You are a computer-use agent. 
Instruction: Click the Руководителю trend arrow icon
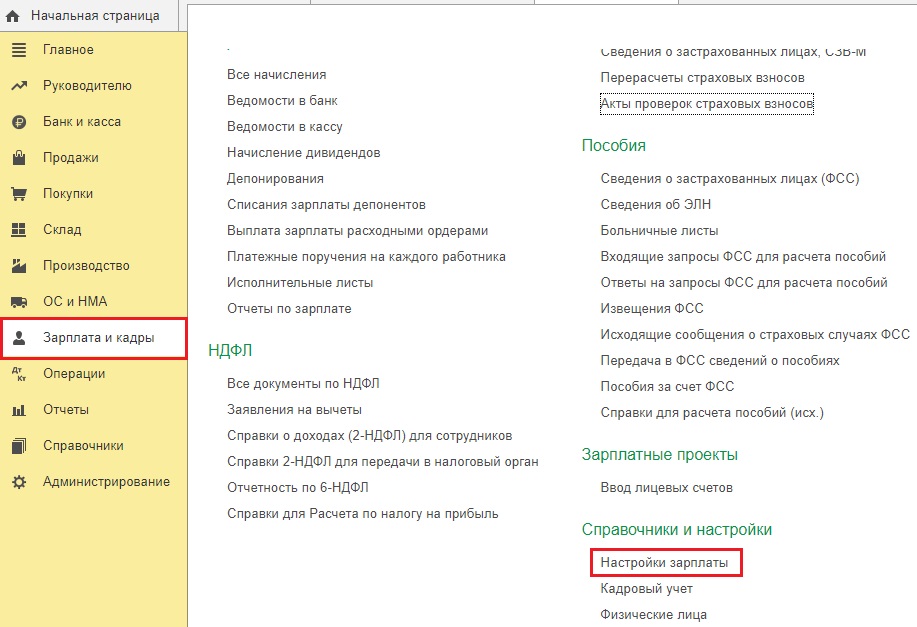[19, 86]
